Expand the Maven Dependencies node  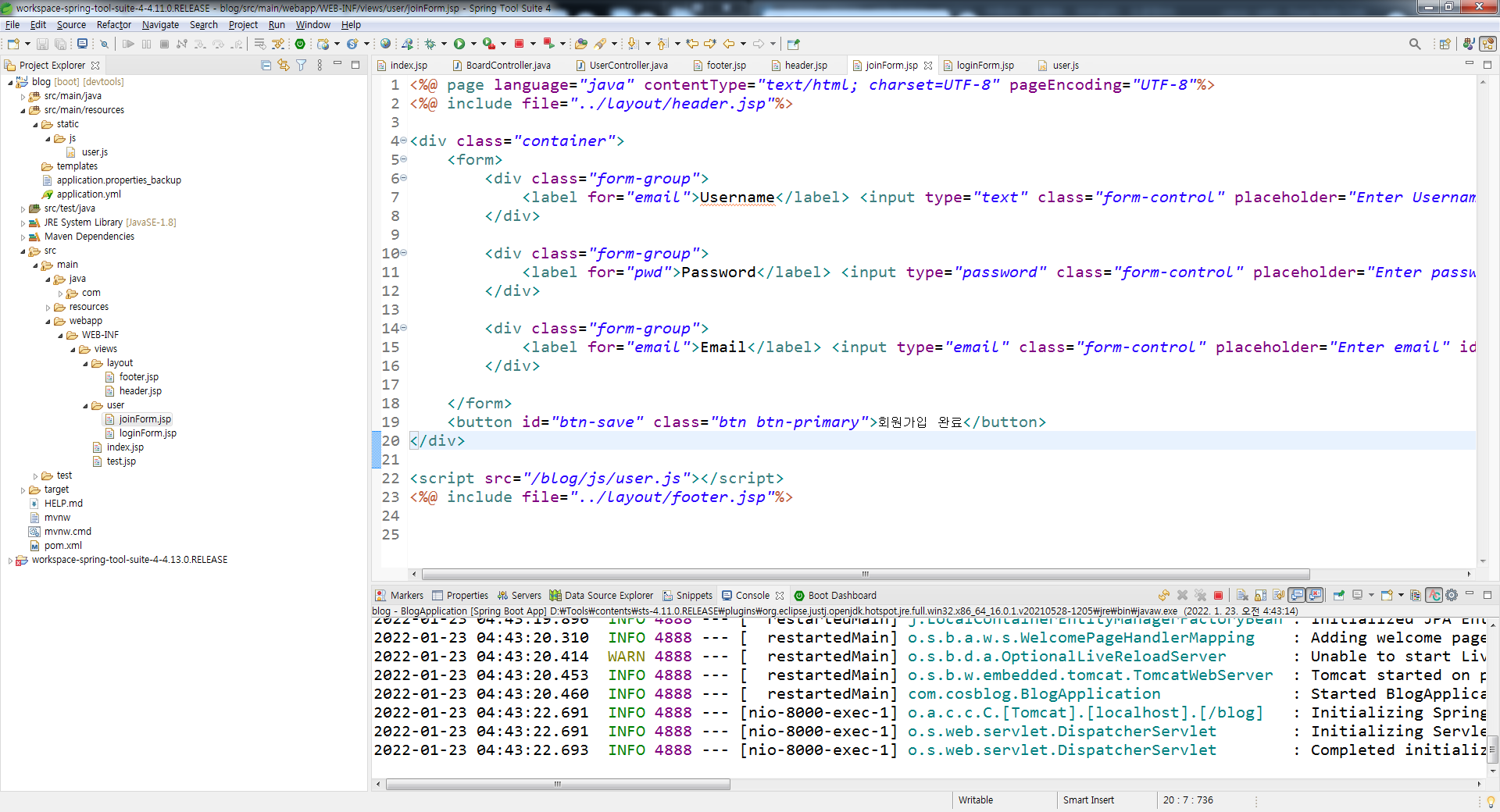[x=23, y=237]
